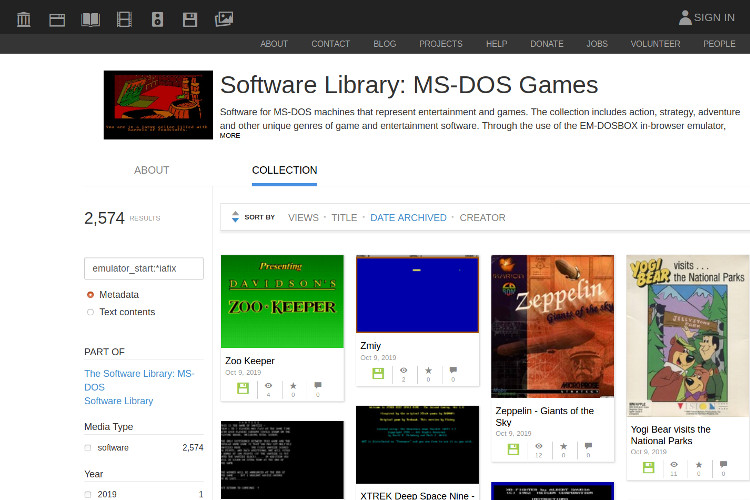Open the Texts book icon
Image resolution: width=750 pixels, height=500 pixels.
click(90, 20)
